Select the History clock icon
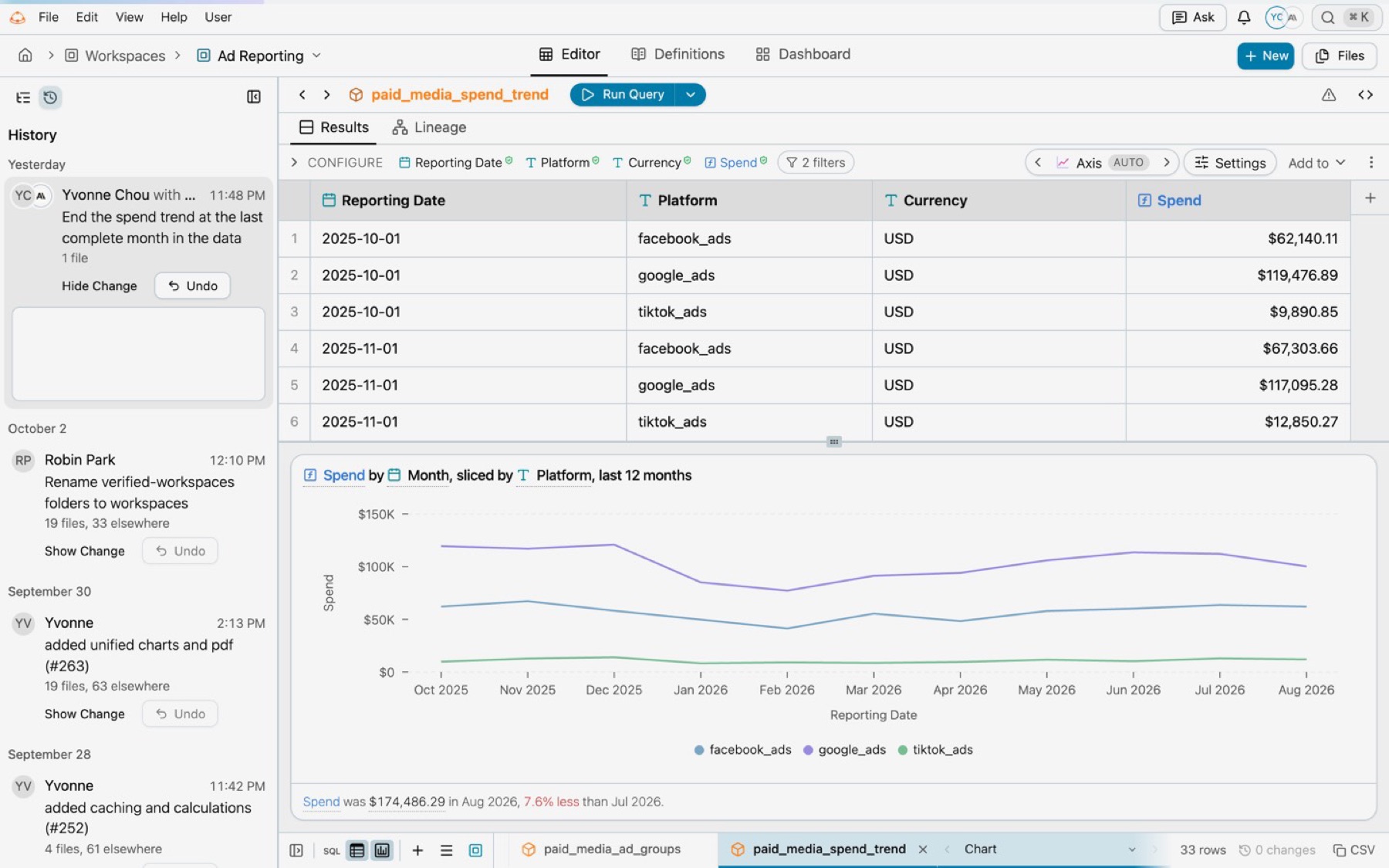Screen dimensions: 1389x868 50,97
